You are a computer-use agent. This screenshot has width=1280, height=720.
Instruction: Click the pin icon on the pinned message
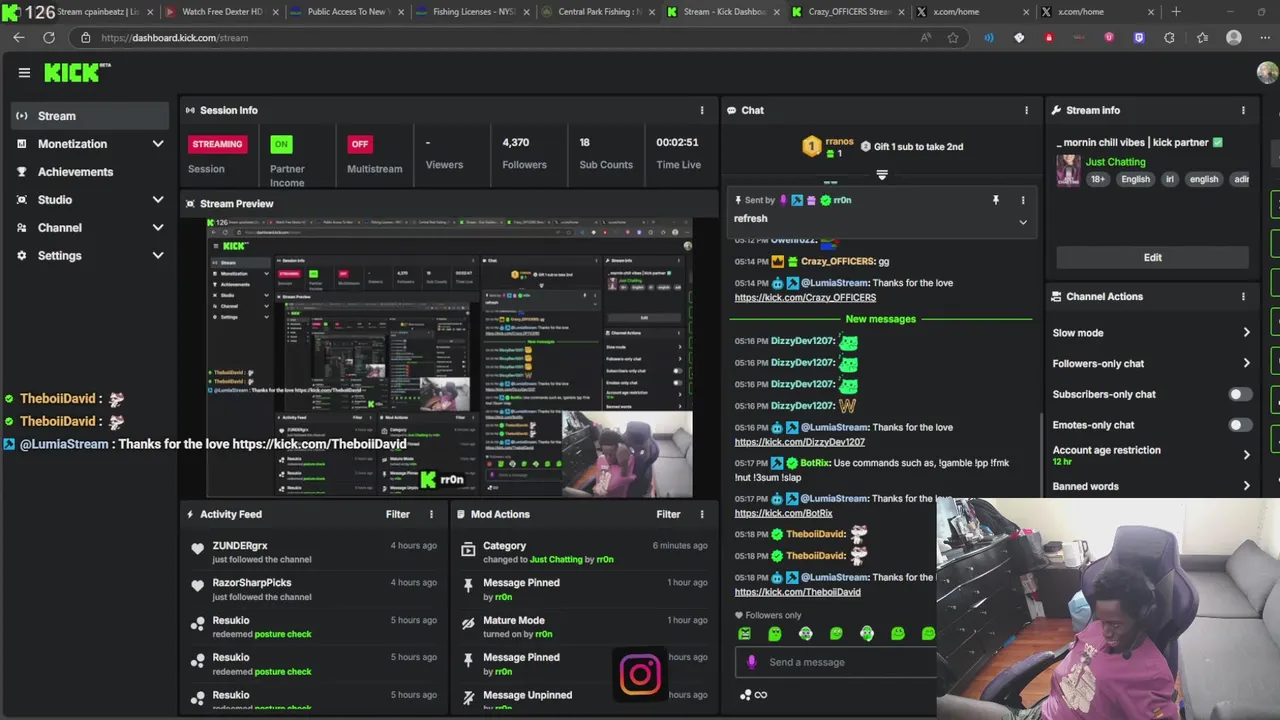pos(995,200)
